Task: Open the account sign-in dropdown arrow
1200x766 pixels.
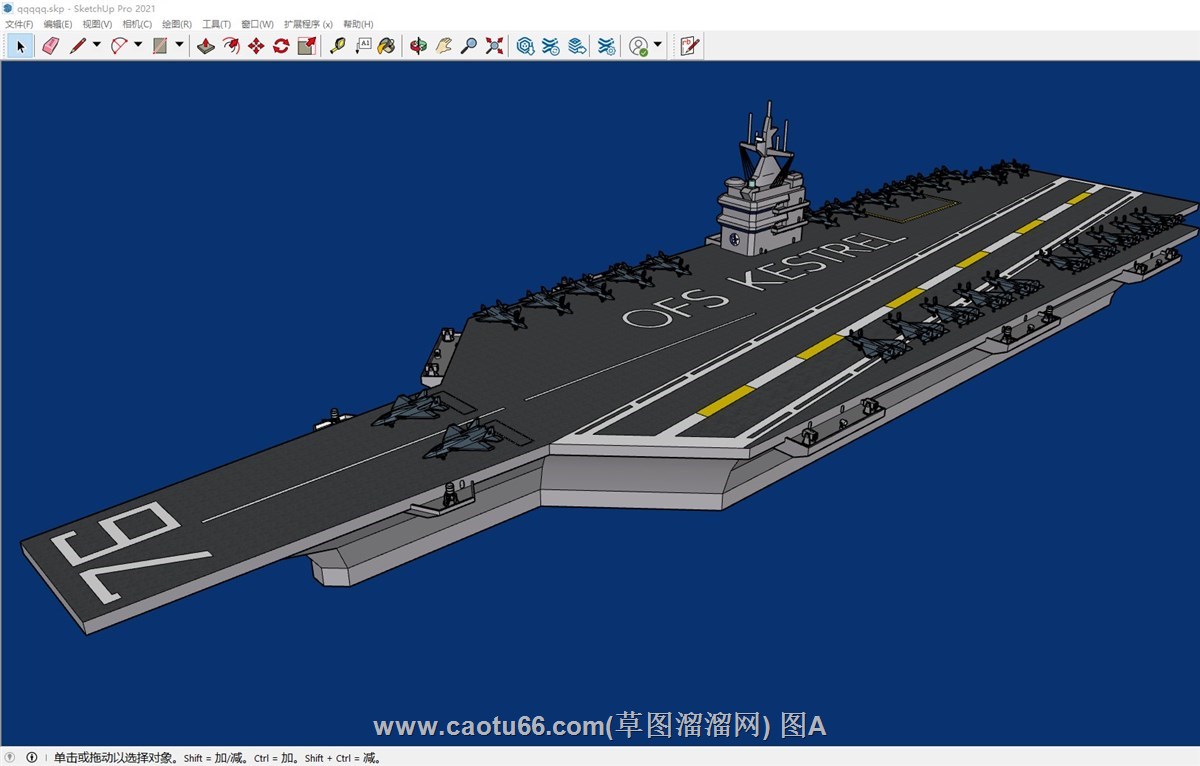Action: [658, 46]
